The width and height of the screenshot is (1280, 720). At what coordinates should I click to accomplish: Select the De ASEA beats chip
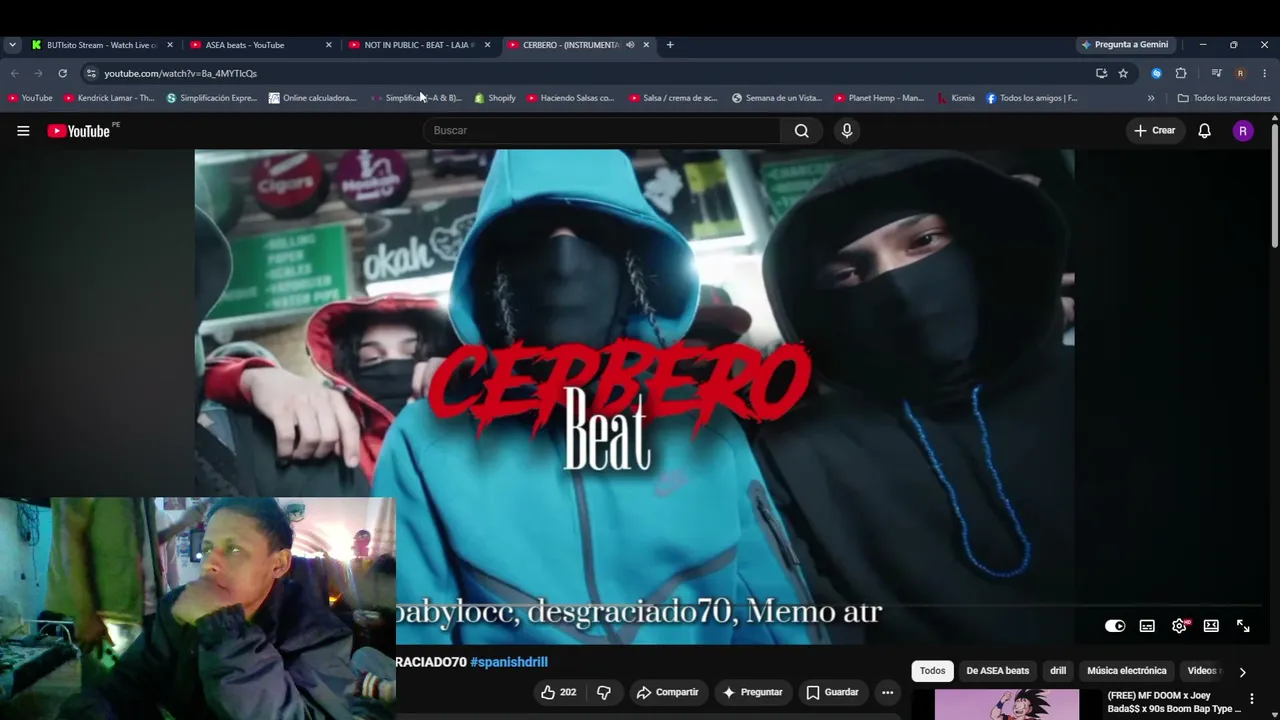[x=997, y=671]
